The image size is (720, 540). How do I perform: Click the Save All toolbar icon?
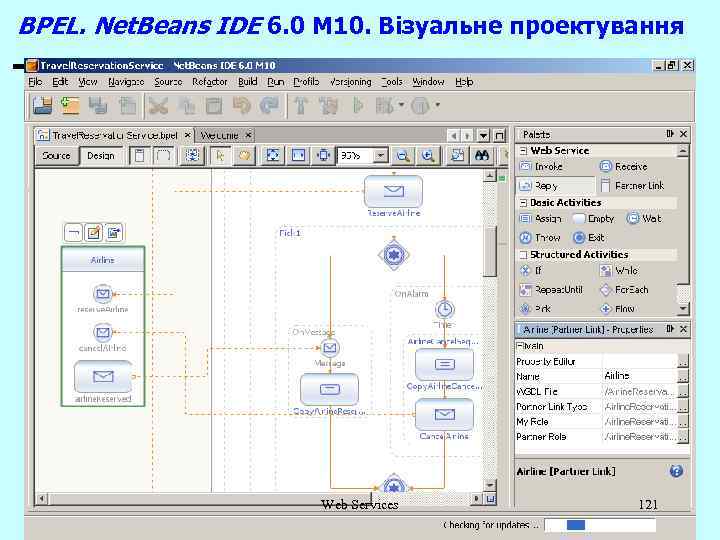(98, 105)
